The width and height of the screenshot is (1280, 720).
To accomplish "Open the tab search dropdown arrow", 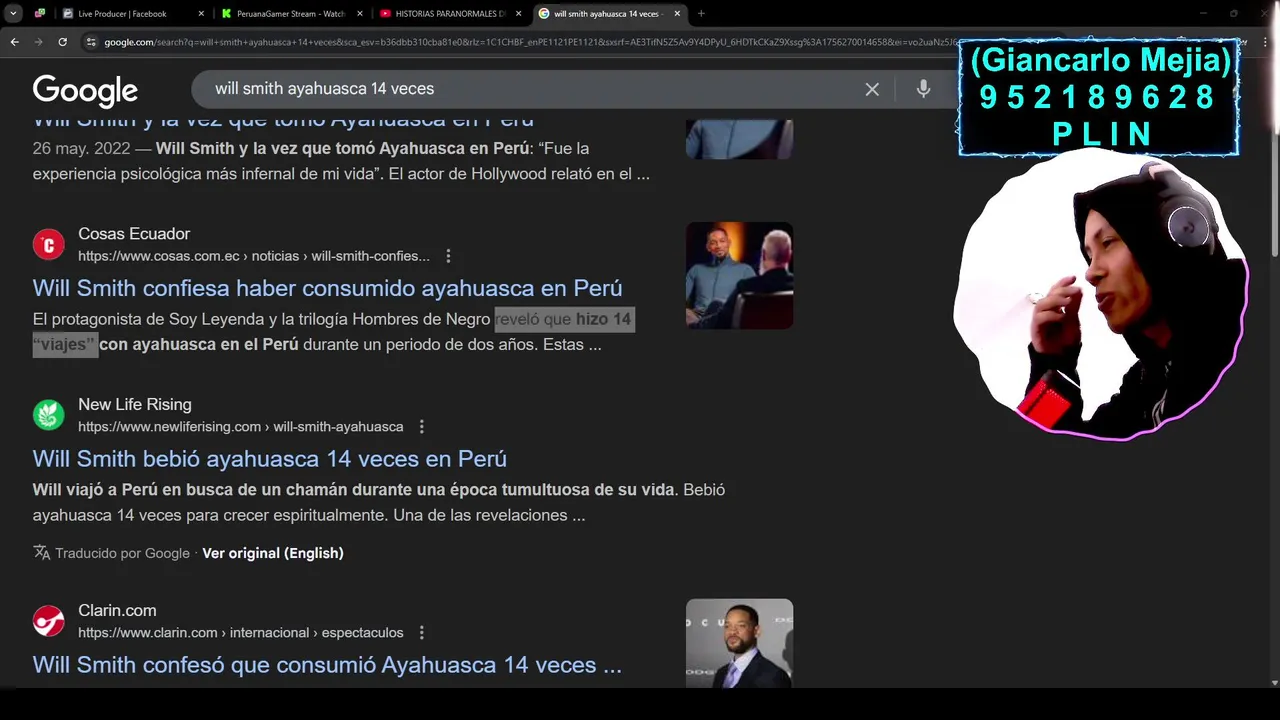I will pos(13,13).
